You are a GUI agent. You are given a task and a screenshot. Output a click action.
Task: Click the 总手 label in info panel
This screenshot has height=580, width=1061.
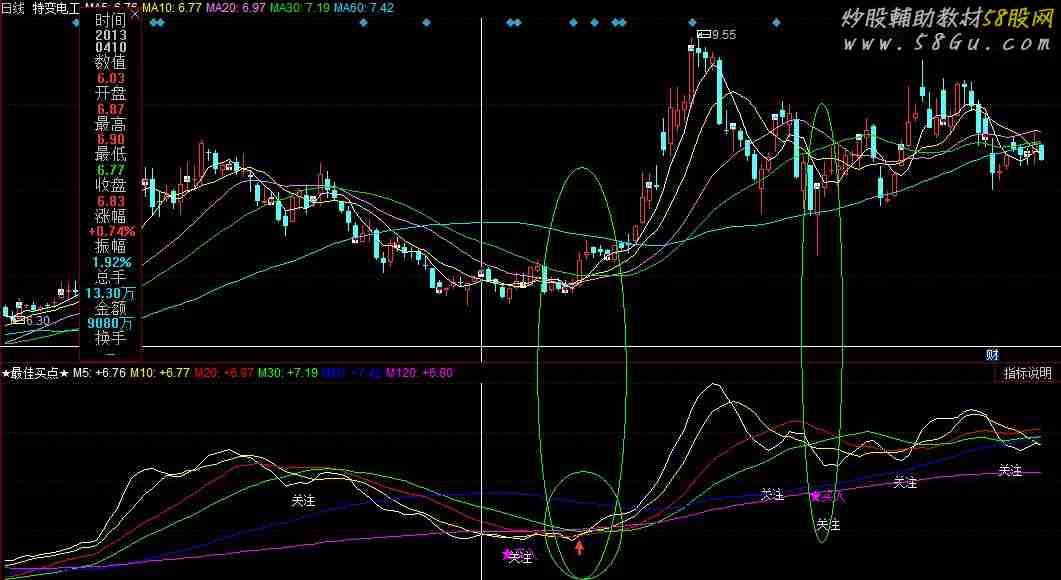[110, 277]
